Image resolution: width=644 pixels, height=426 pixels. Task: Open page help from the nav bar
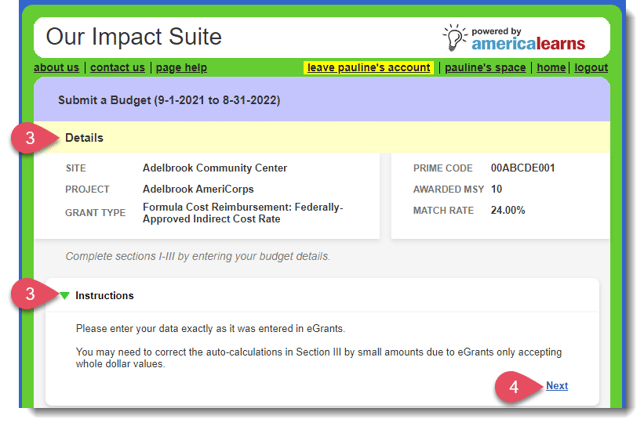click(x=181, y=68)
